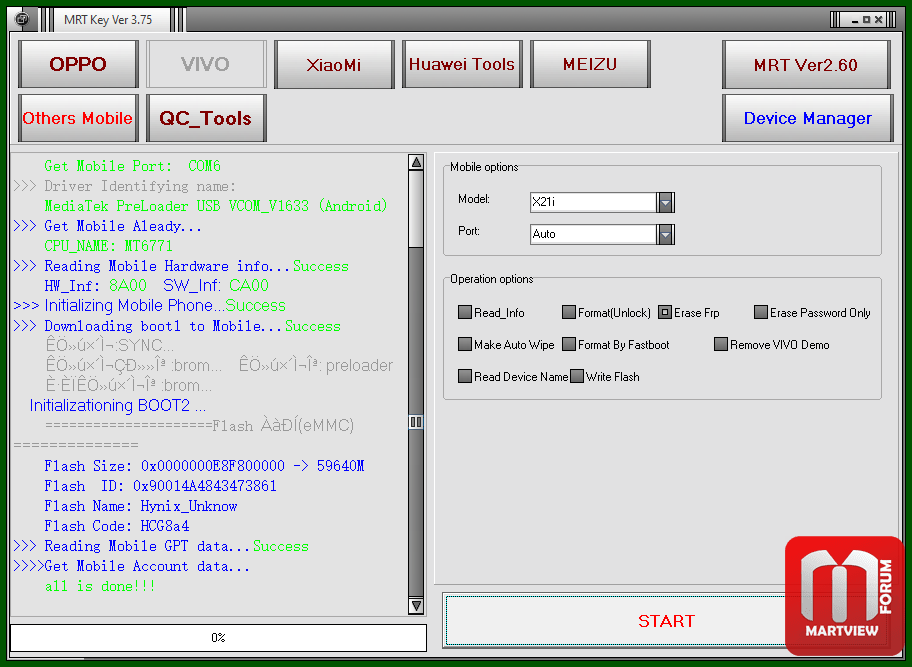Open the OPPO brand tab
The image size is (912, 667).
pos(78,65)
